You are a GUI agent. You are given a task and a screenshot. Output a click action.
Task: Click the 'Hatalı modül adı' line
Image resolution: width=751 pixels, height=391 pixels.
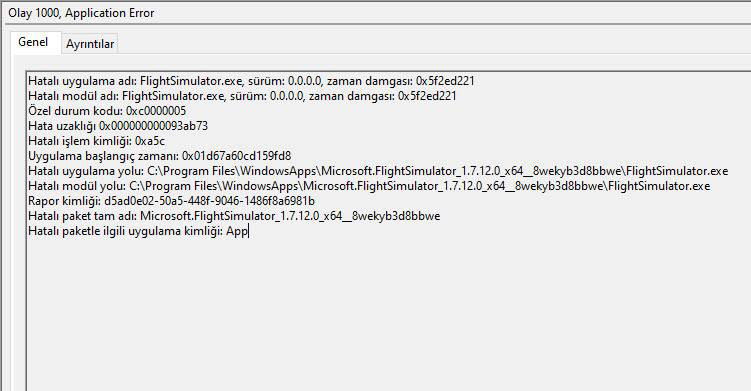242,96
